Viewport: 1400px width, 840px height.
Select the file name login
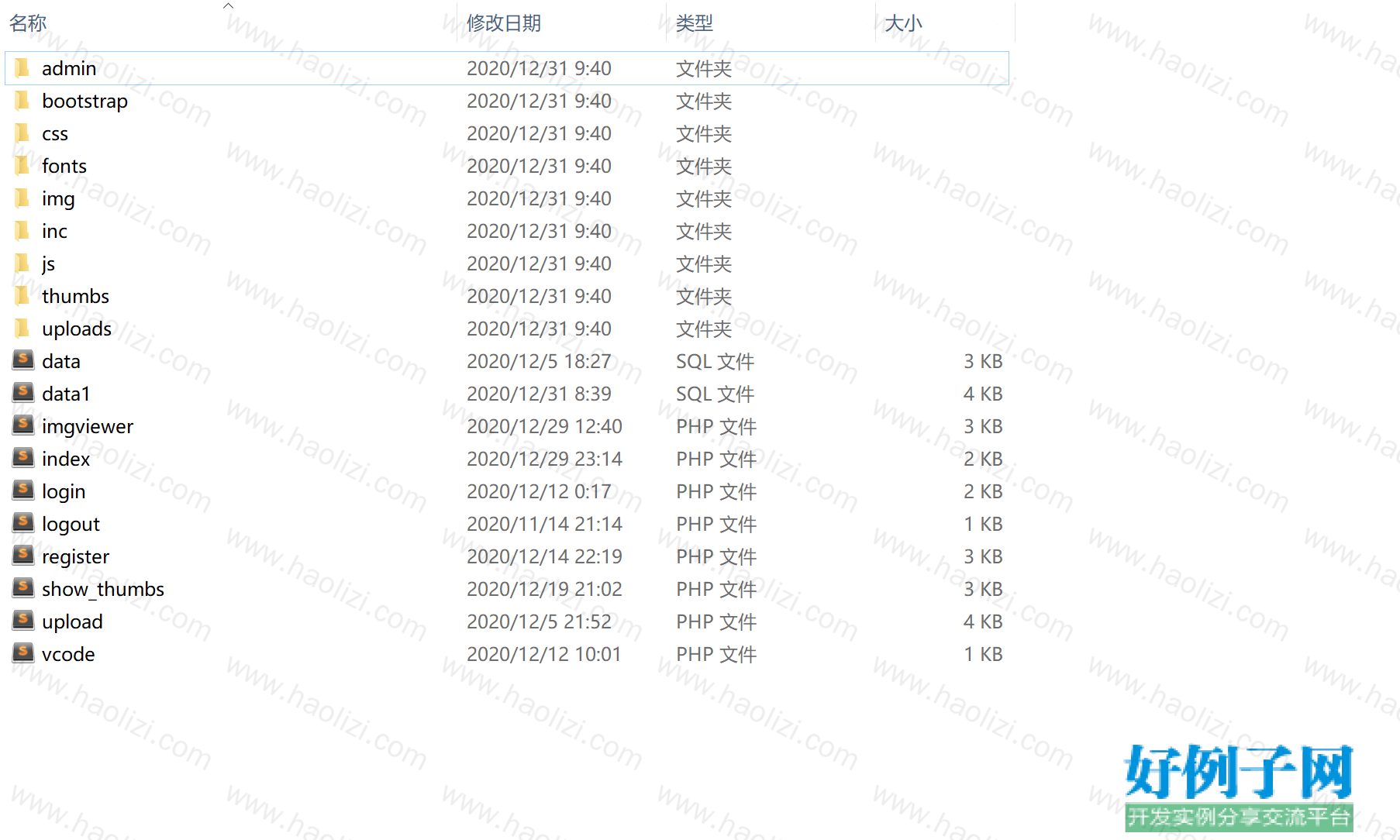click(x=64, y=492)
